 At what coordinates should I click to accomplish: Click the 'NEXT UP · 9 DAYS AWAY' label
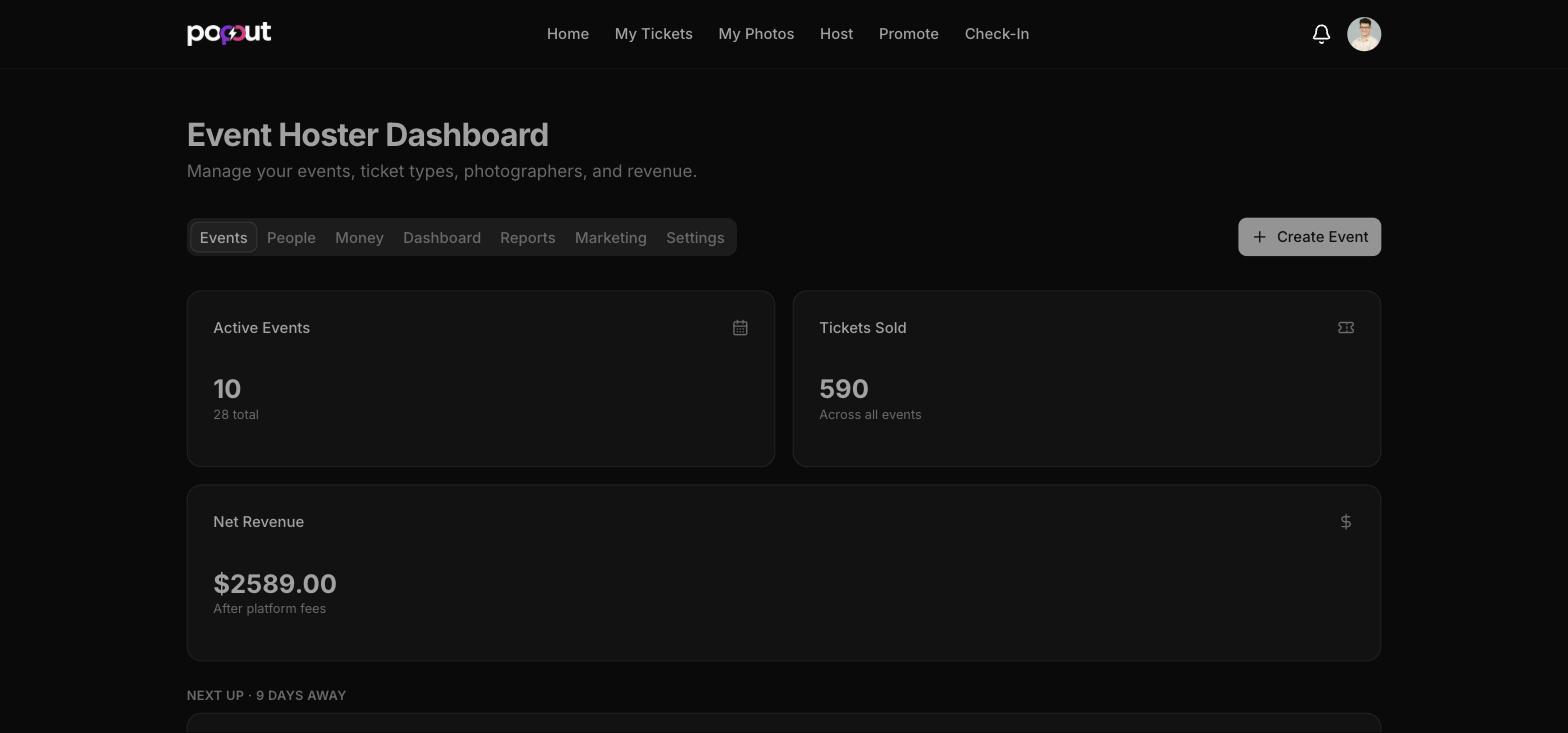pyautogui.click(x=267, y=695)
